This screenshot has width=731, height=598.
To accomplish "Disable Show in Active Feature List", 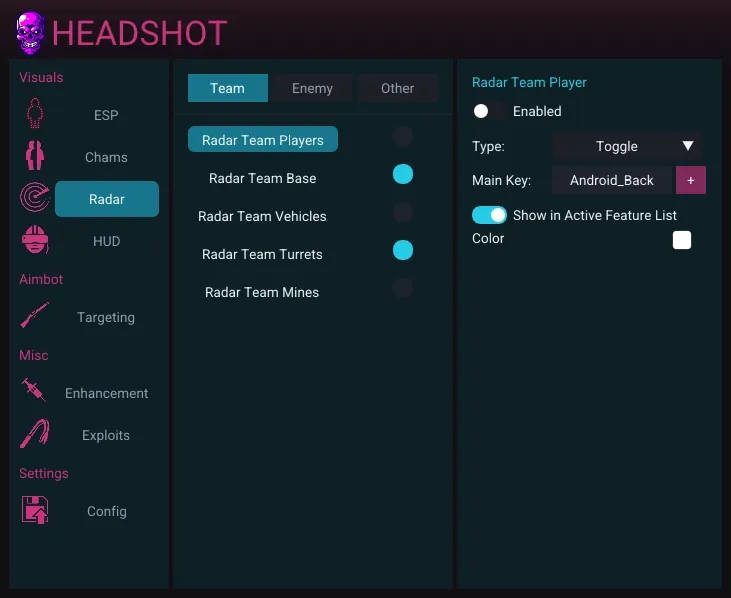I will click(489, 215).
